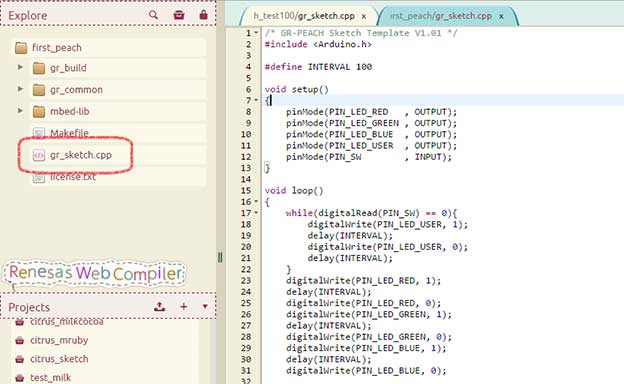This screenshot has height=384, width=624.
Task: Open gr_sketch.cpp file in explorer
Action: [80, 155]
